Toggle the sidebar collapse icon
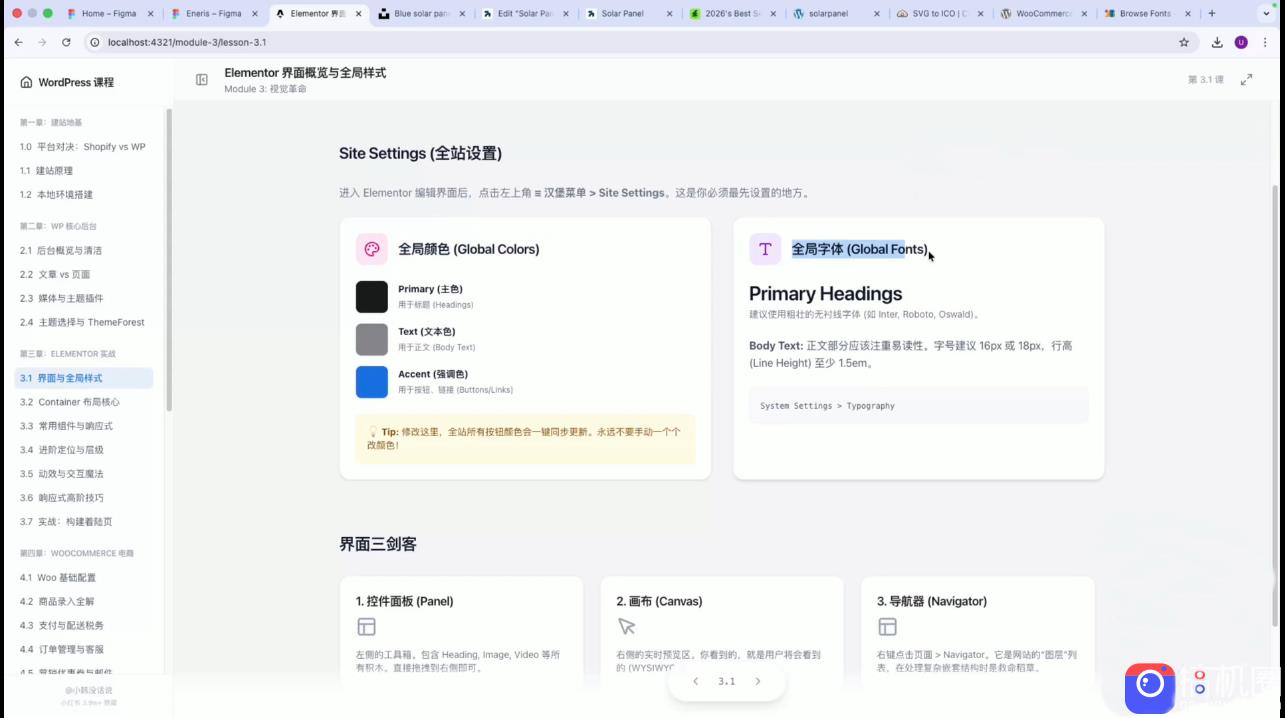Screen dimensions: 1285x718 202,80
